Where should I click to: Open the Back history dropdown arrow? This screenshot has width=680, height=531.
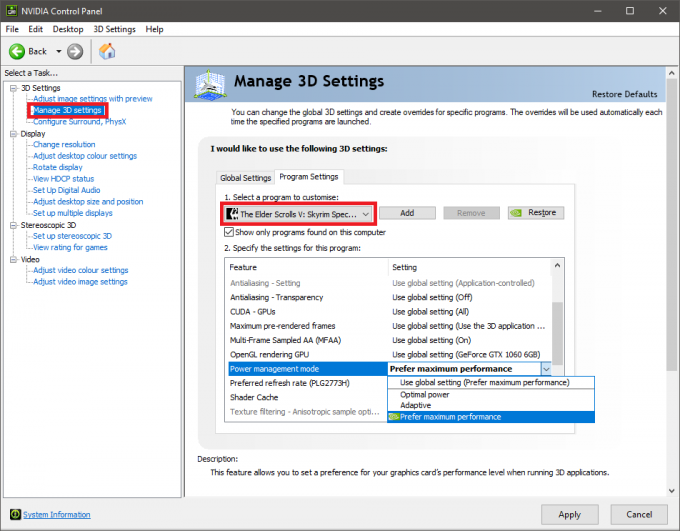point(59,52)
